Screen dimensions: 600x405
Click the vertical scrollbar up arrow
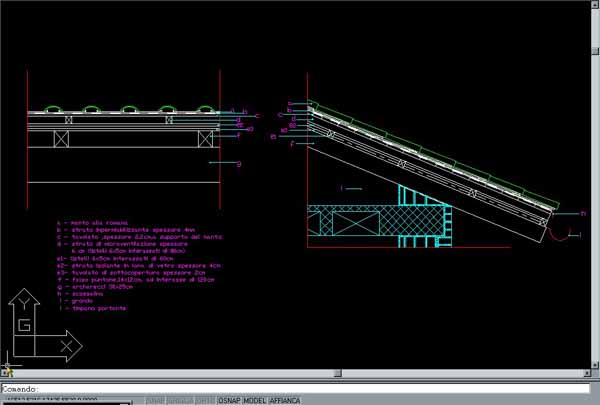595,7
